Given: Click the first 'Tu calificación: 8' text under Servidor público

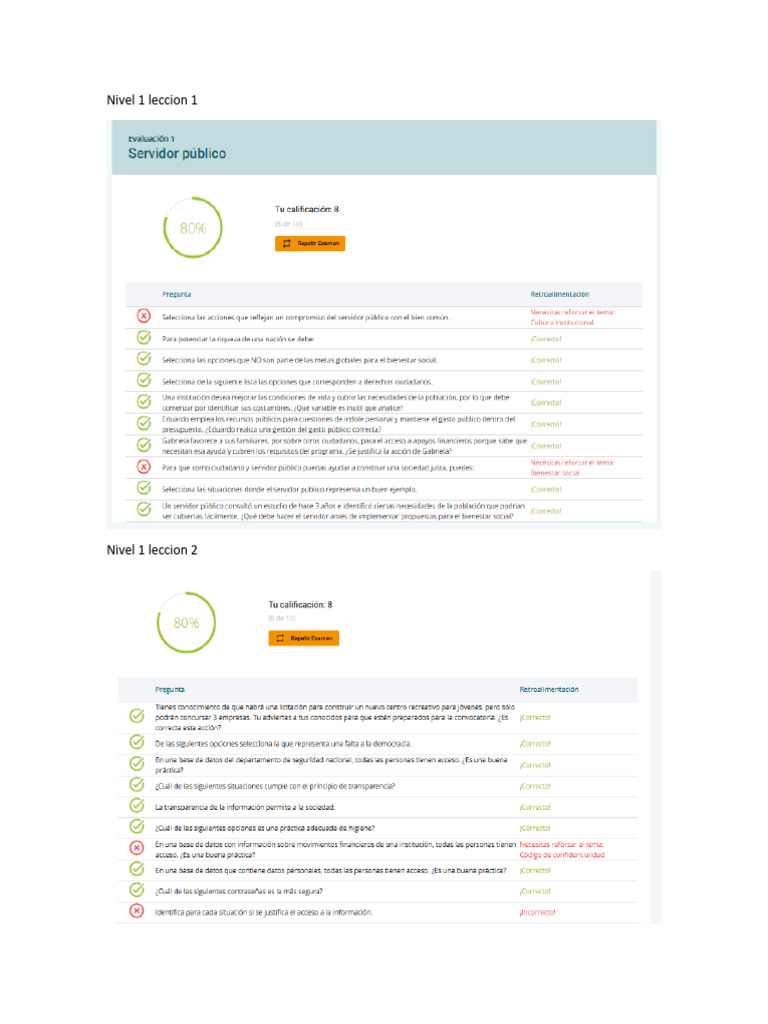Looking at the screenshot, I should pyautogui.click(x=306, y=209).
